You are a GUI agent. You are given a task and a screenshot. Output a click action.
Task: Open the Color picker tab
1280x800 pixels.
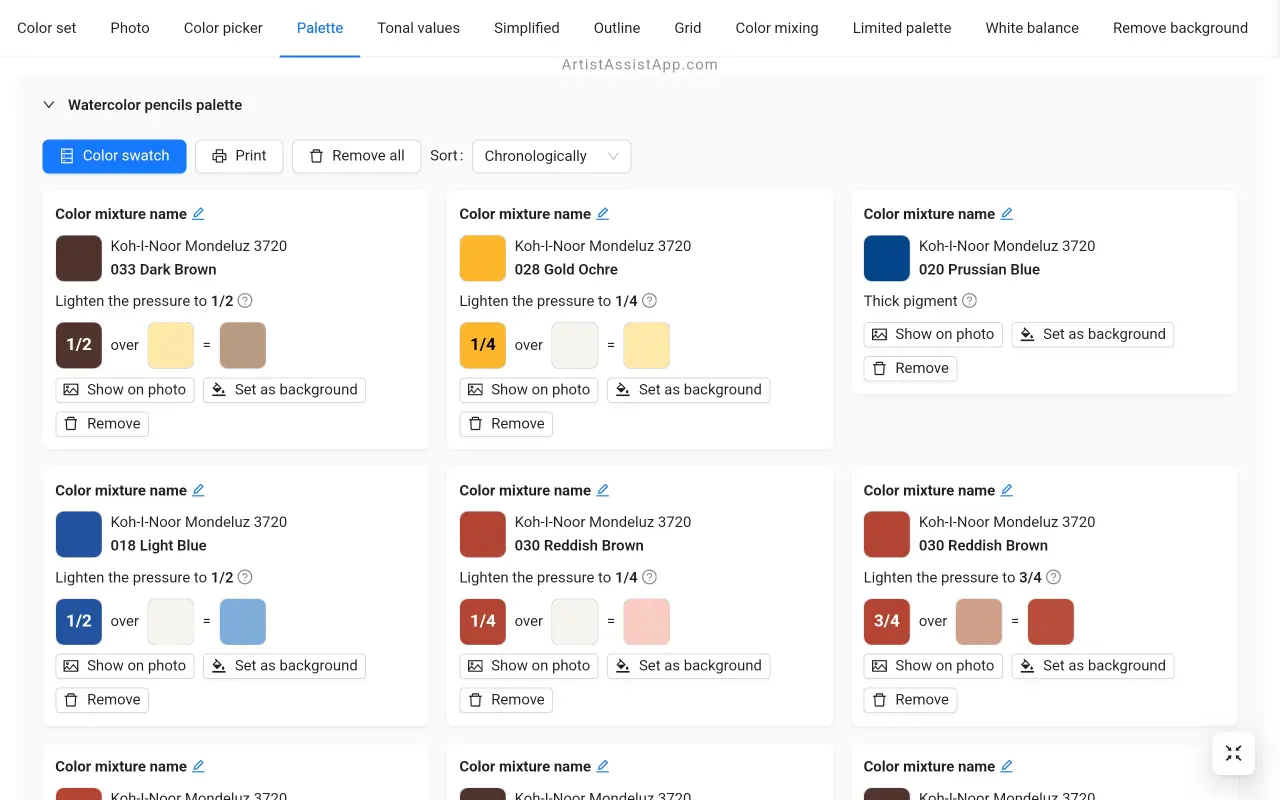point(223,28)
